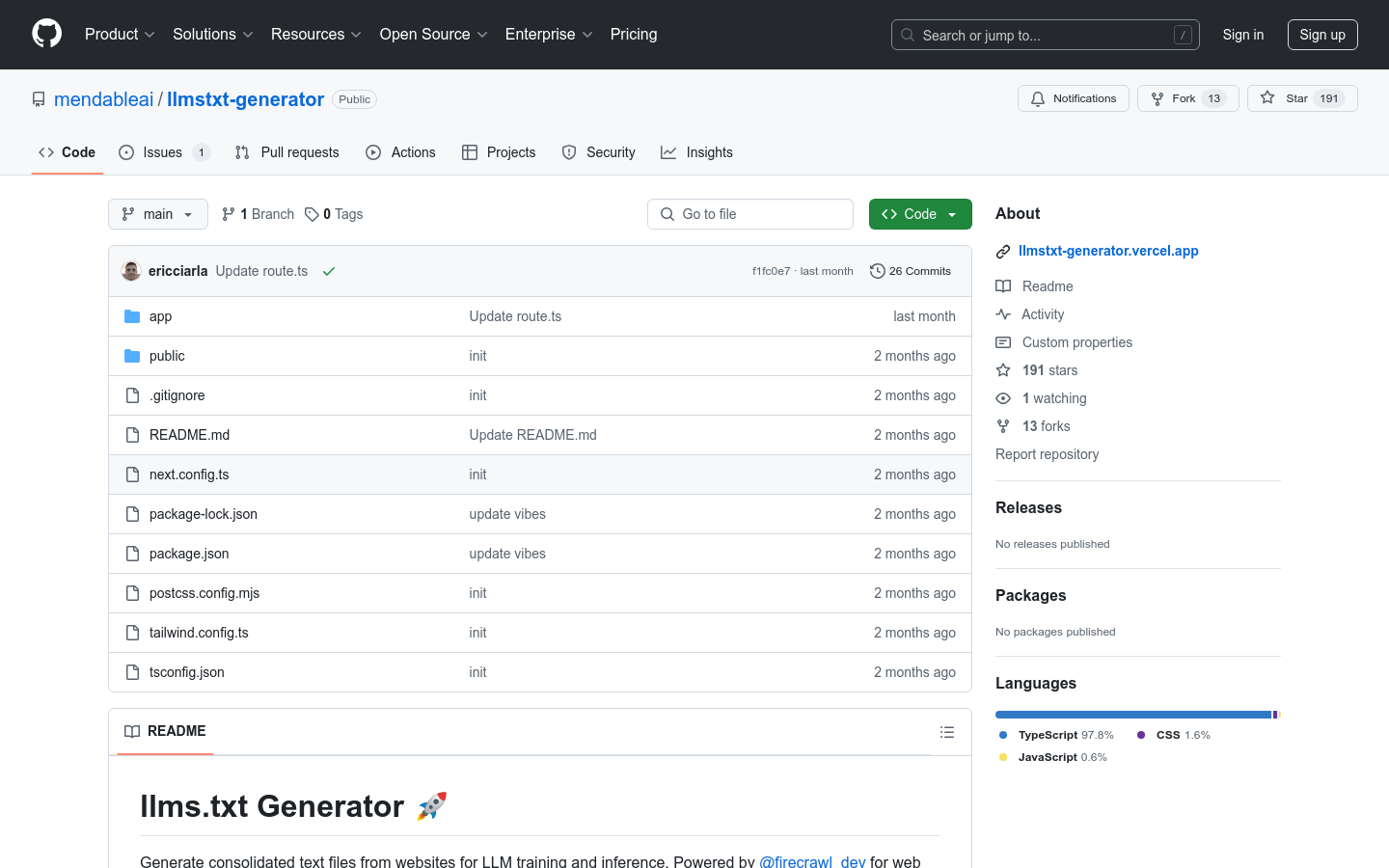Screen dimensions: 1389x868
Task: Click the next.config.ts file icon
Action: pyautogui.click(x=133, y=475)
